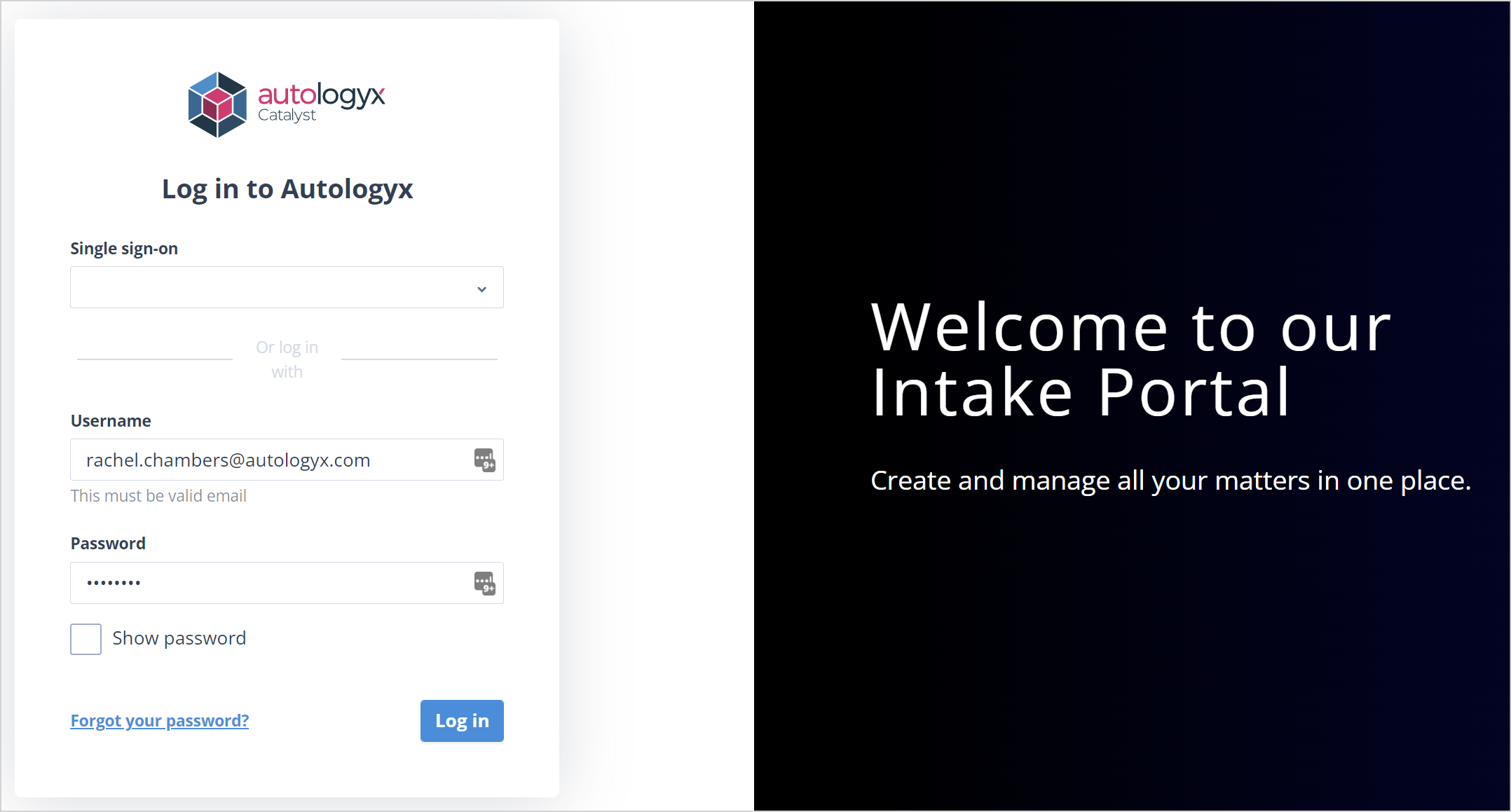Click 'Welcome to our Intake Portal' heading
Viewport: 1511px width, 812px height.
tap(1130, 359)
